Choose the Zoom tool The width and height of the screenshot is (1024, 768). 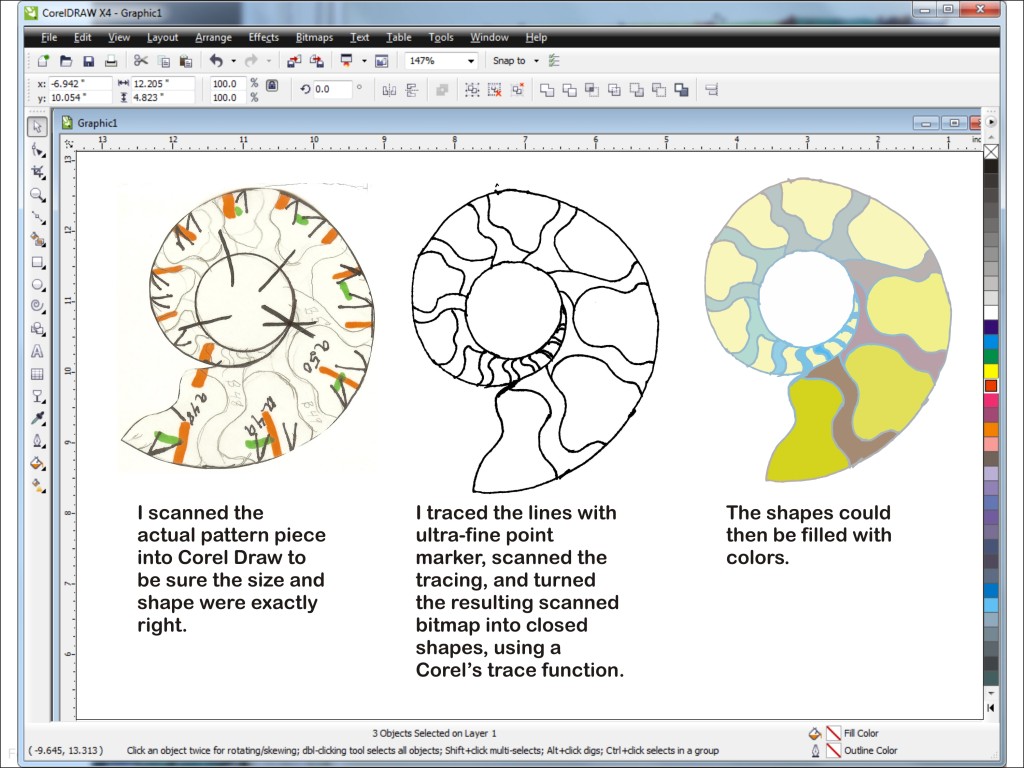pyautogui.click(x=37, y=195)
